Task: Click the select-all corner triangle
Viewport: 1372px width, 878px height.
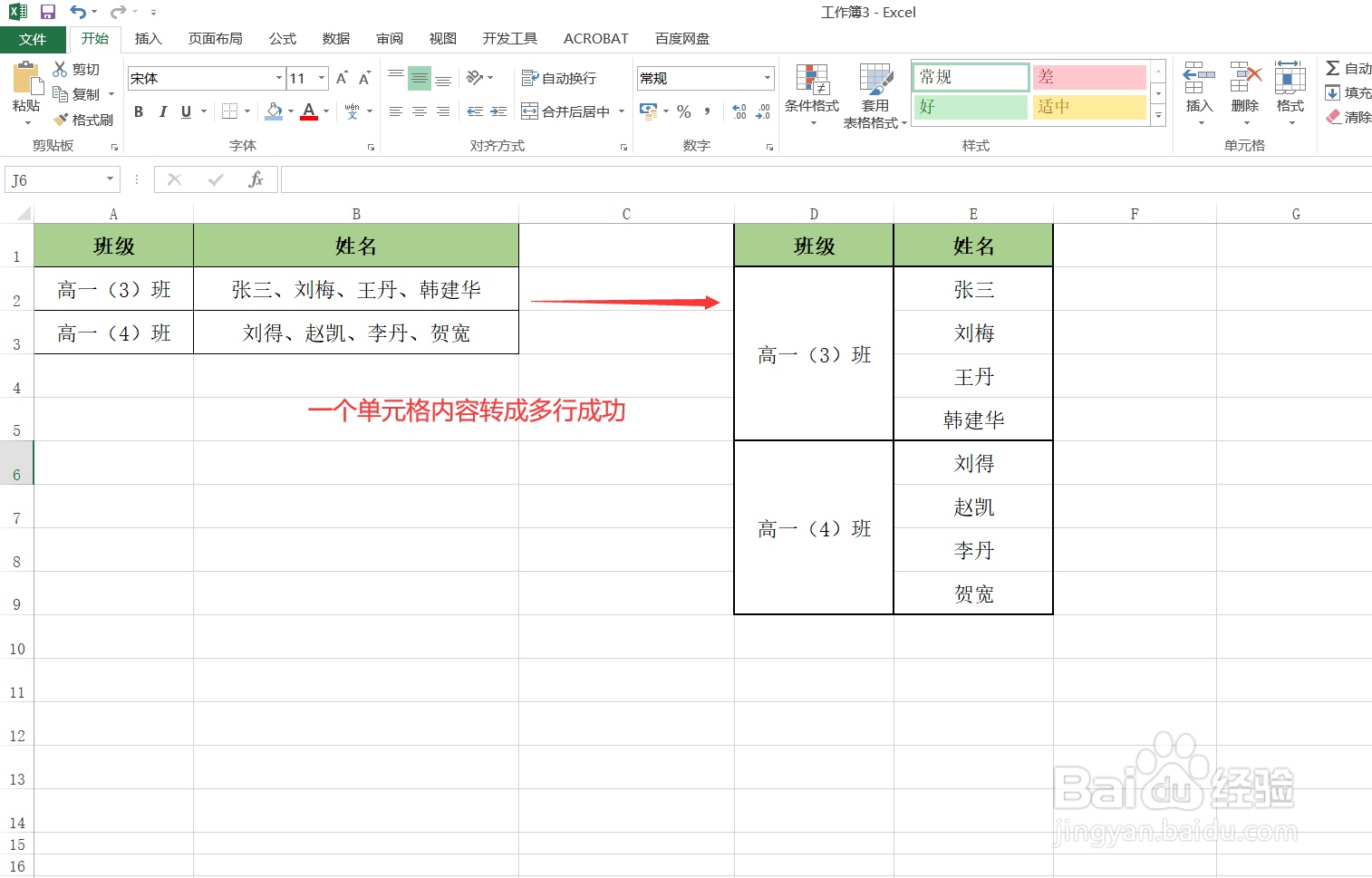Action: pos(23,214)
